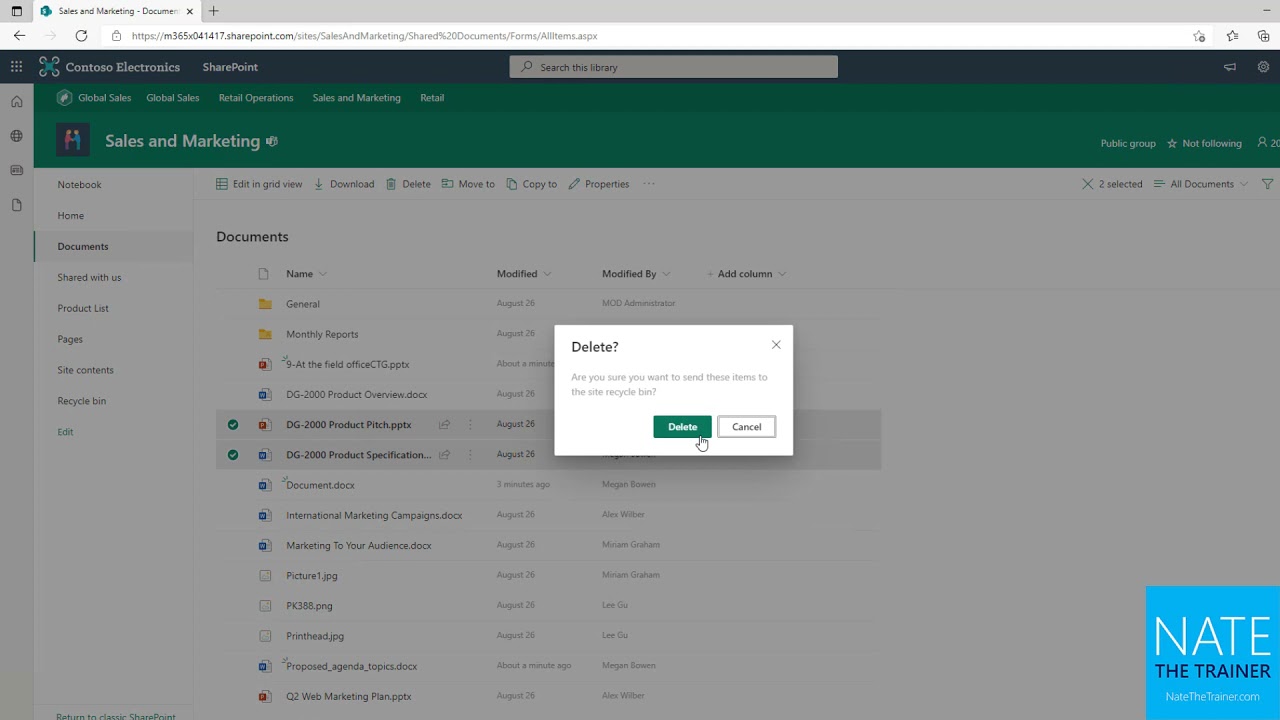Uncheck DG-2000 Product Pitch.pptx selection circle
1280x720 pixels.
click(233, 425)
